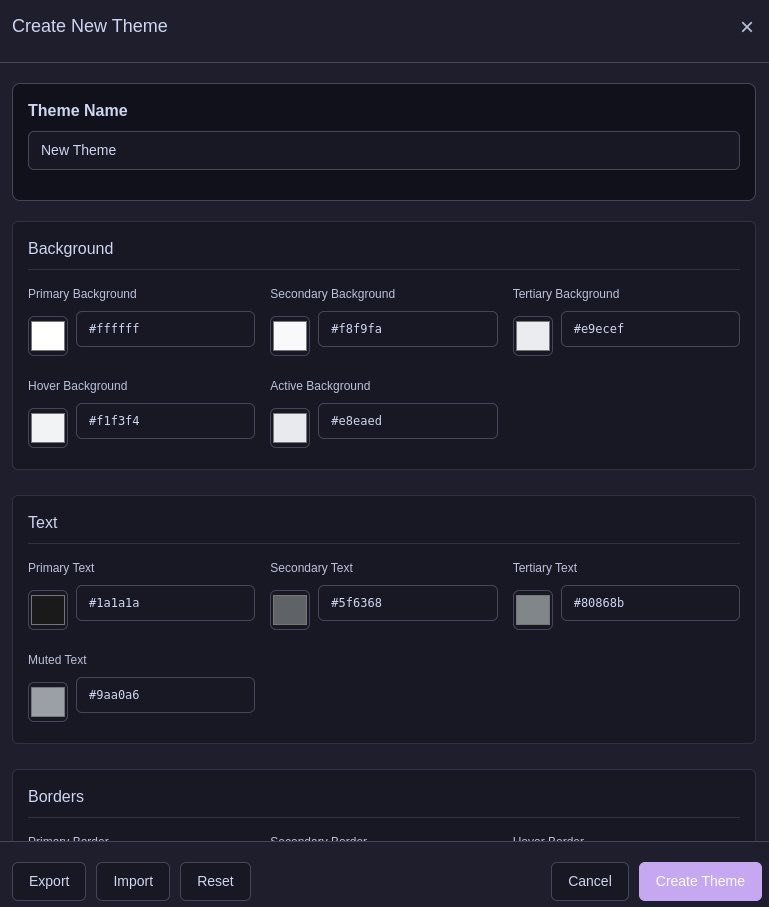Open the Tertiary Background color swatch

click(532, 336)
